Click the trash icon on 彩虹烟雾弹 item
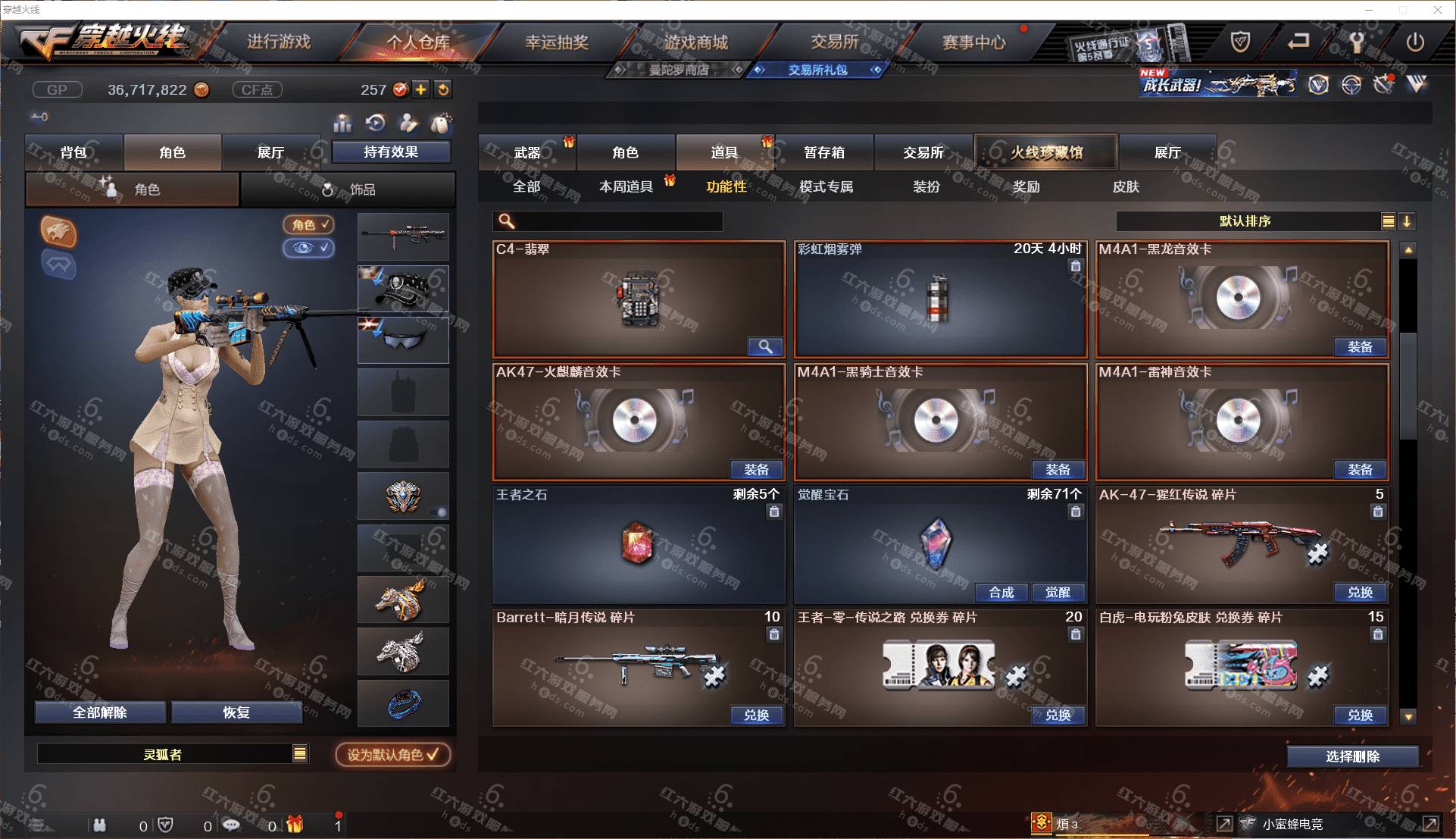Viewport: 1456px width, 839px height. [x=1075, y=266]
